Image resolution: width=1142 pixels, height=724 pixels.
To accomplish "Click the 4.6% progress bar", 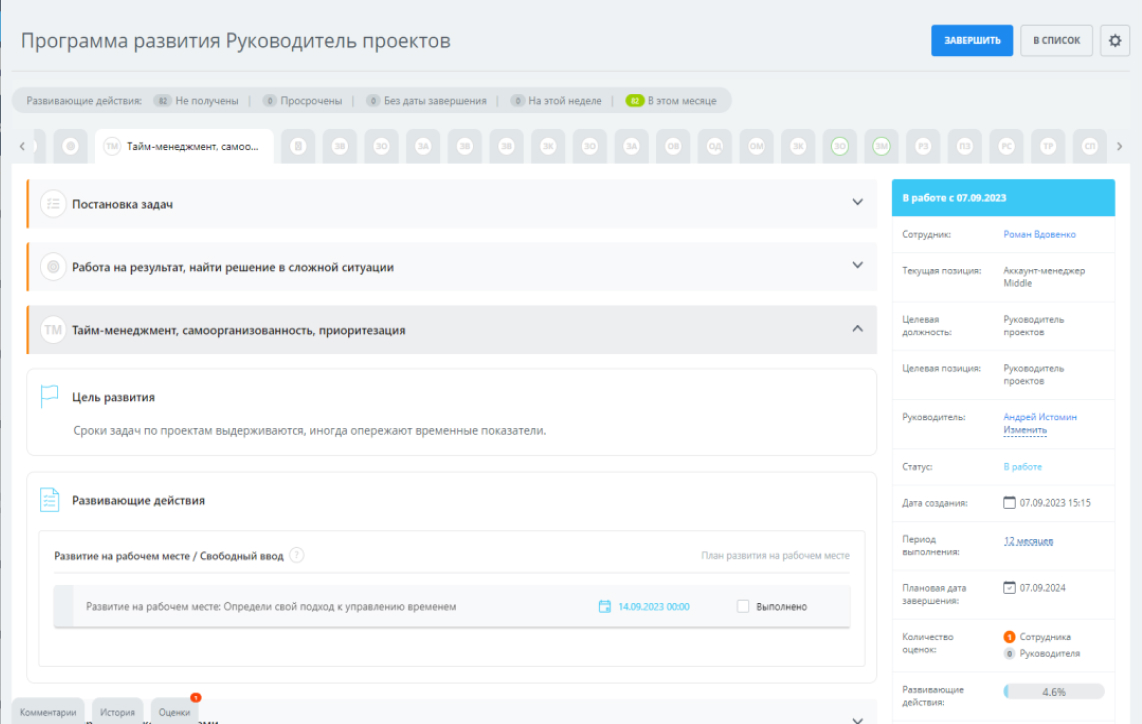I will coord(1053,691).
